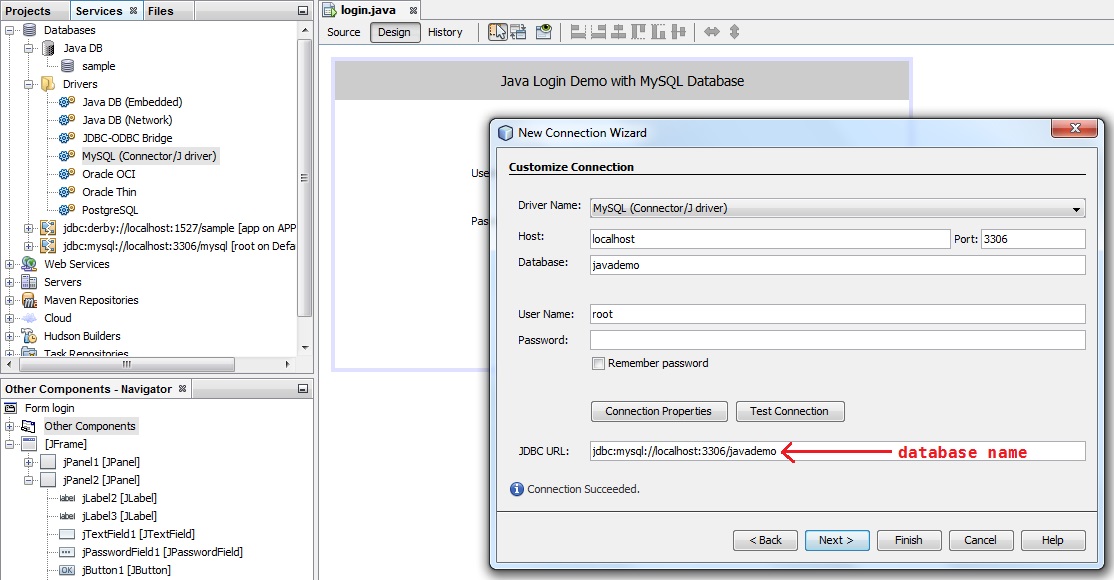Open the Files tab
The width and height of the screenshot is (1114, 580).
160,11
